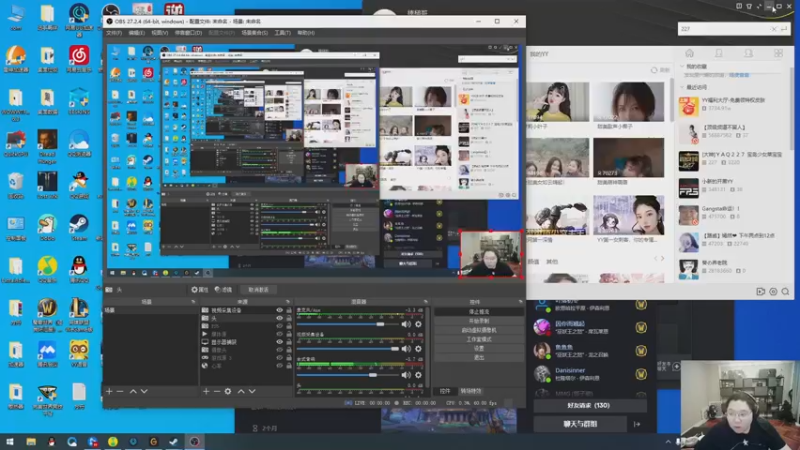The image size is (800, 450).
Task: Open Steam from the desktop icons
Action: point(78,228)
